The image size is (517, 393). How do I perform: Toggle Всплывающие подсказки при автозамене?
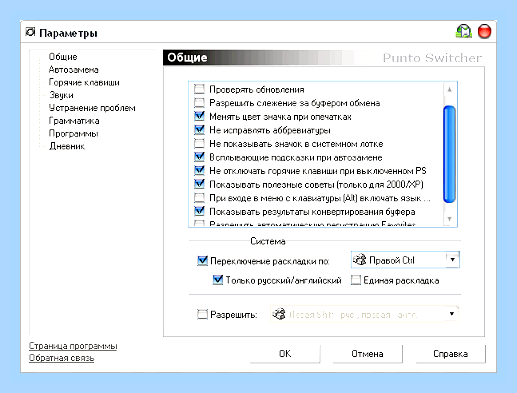pos(199,157)
